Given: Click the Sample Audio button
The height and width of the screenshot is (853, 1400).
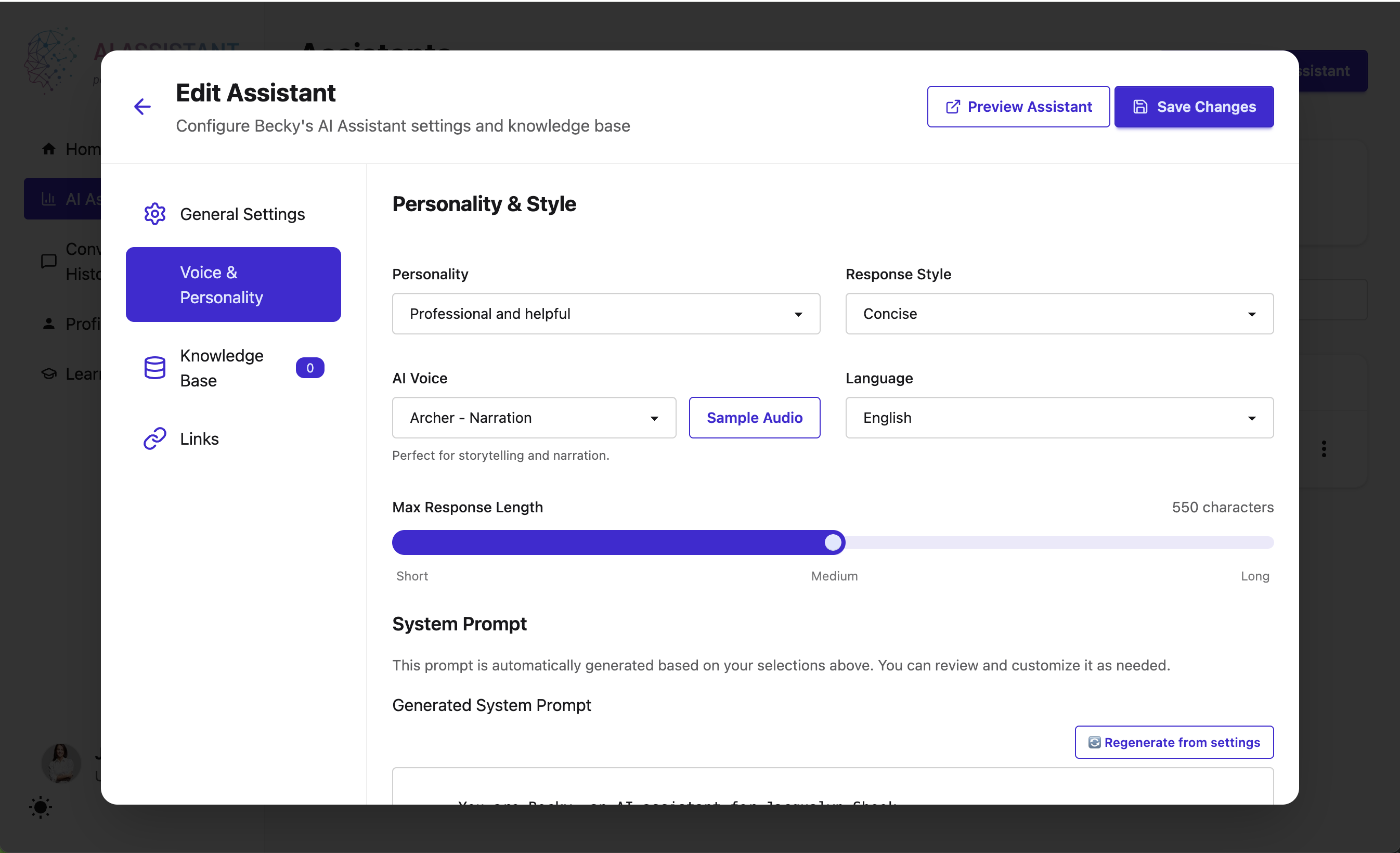Looking at the screenshot, I should 754,418.
